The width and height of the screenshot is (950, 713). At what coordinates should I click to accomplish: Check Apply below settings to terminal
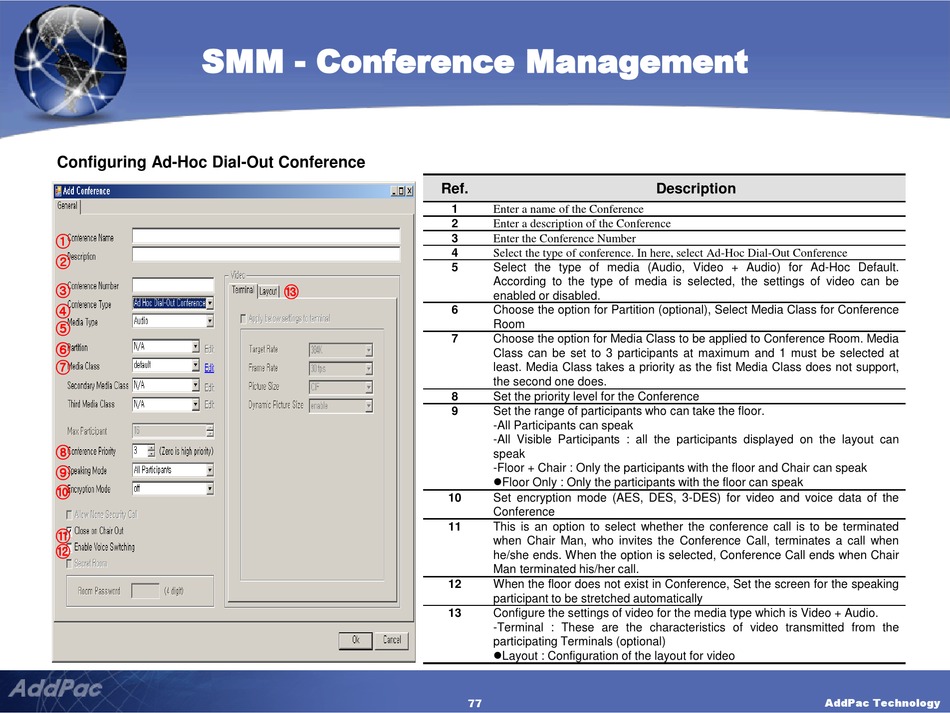(x=243, y=319)
